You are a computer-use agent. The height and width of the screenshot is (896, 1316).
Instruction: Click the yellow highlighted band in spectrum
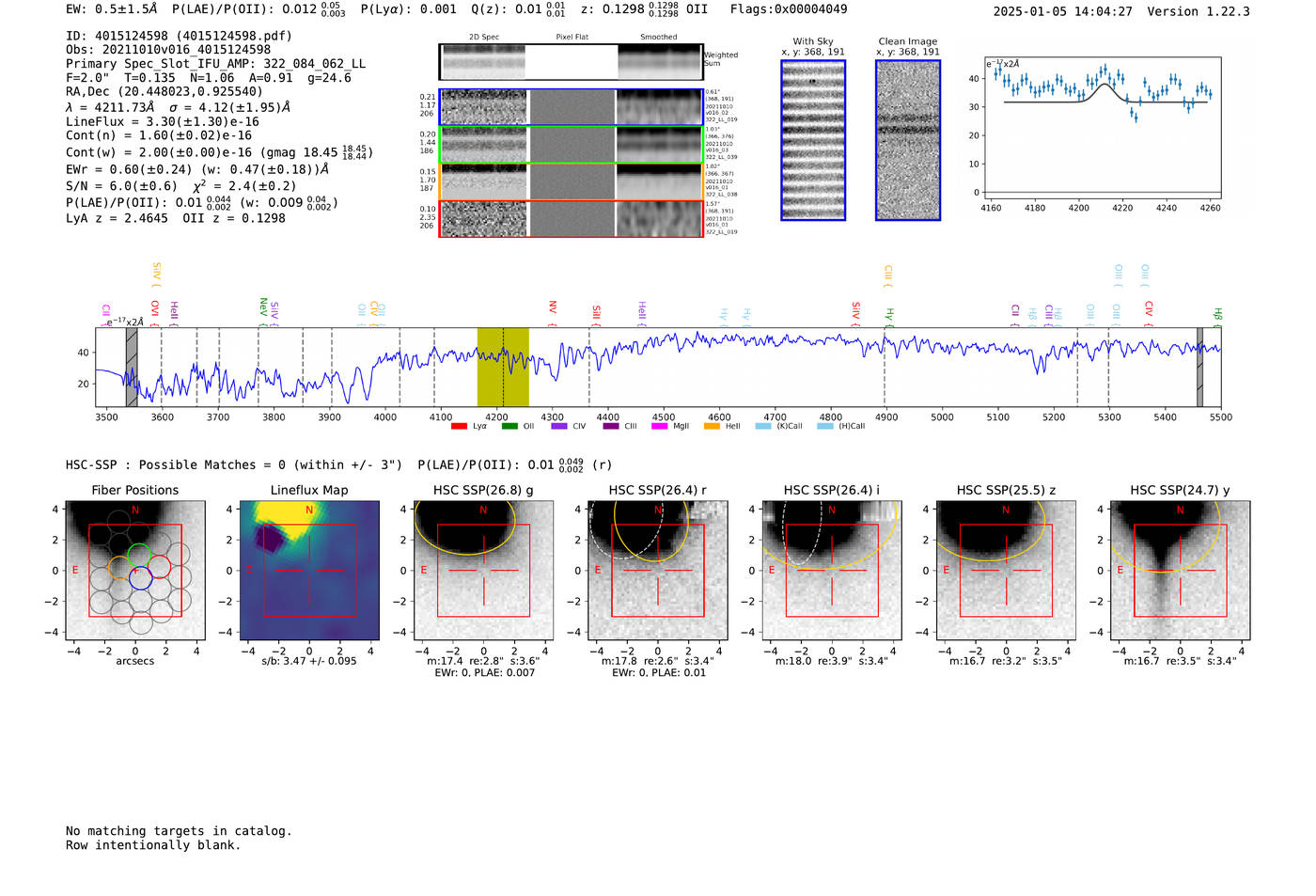tap(503, 367)
